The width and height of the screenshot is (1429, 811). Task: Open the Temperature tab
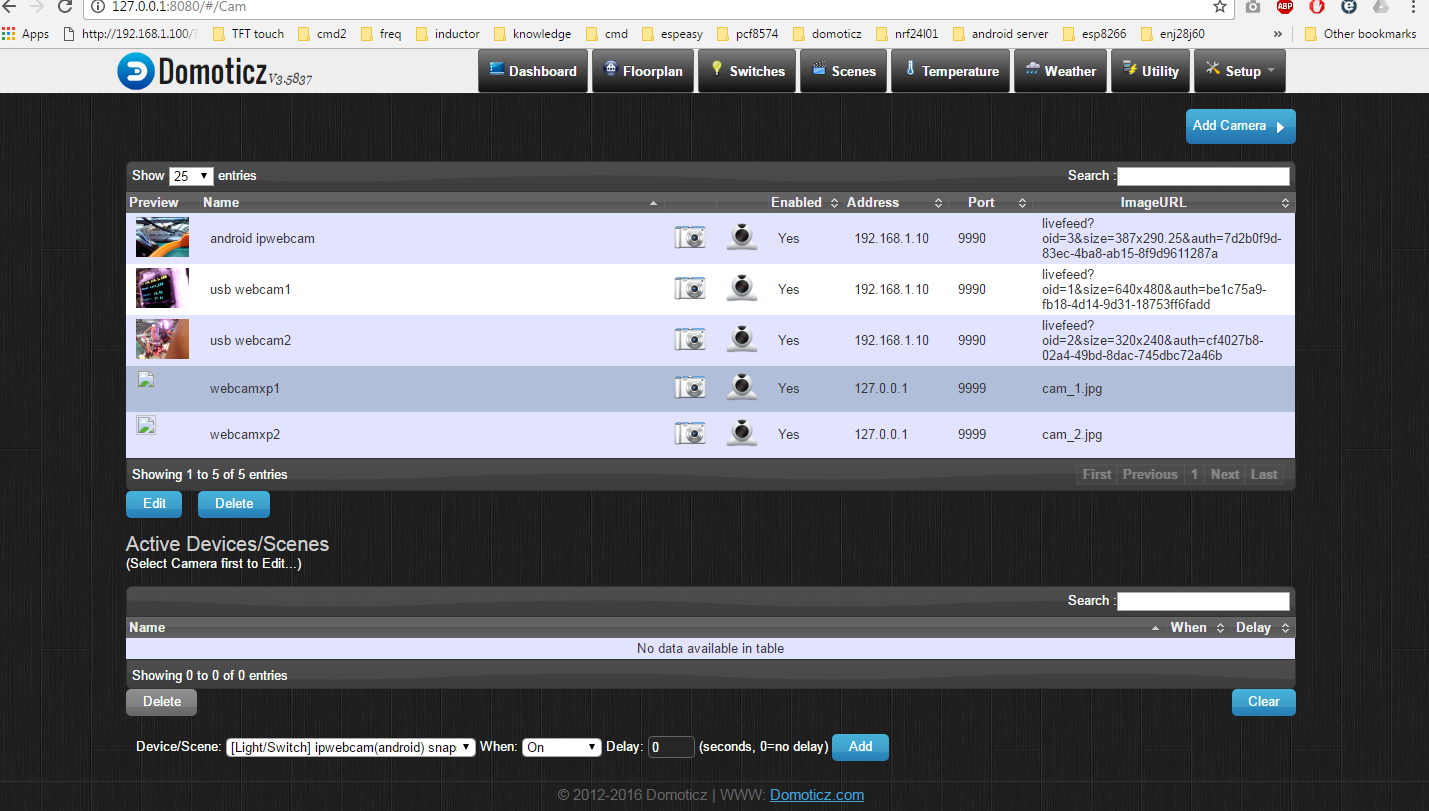(950, 71)
